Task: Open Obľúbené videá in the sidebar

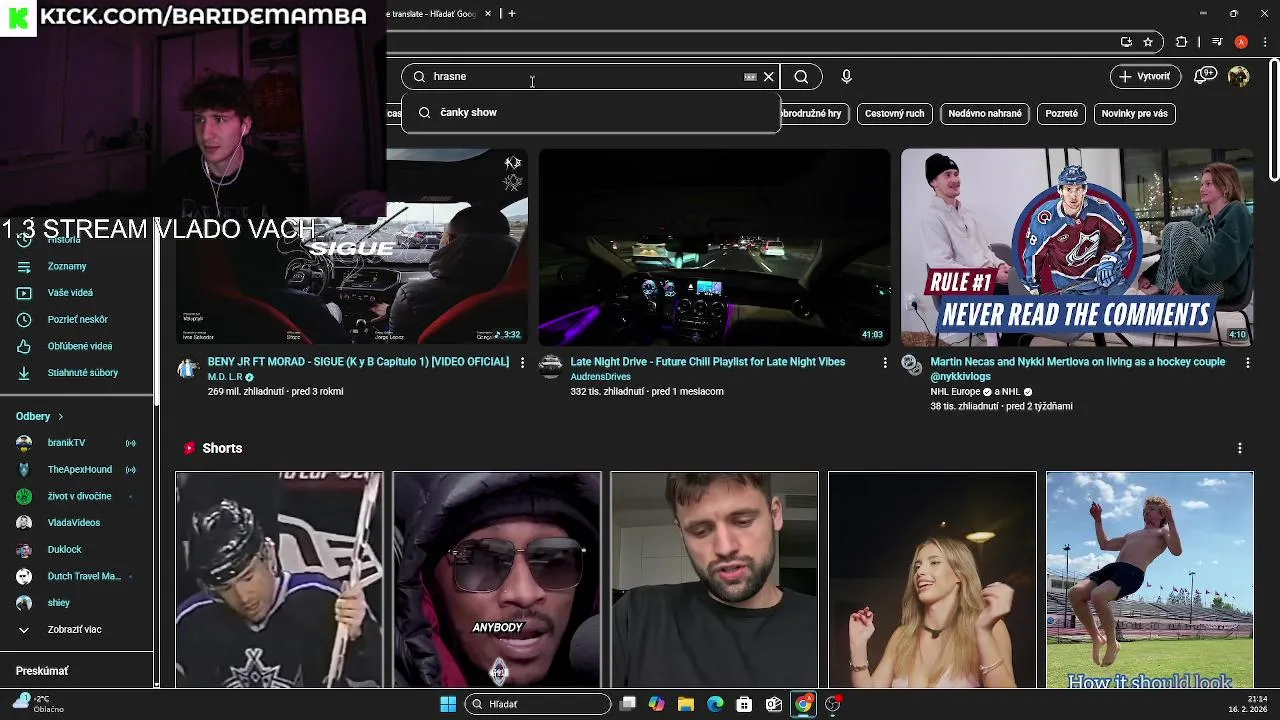Action: [78, 346]
